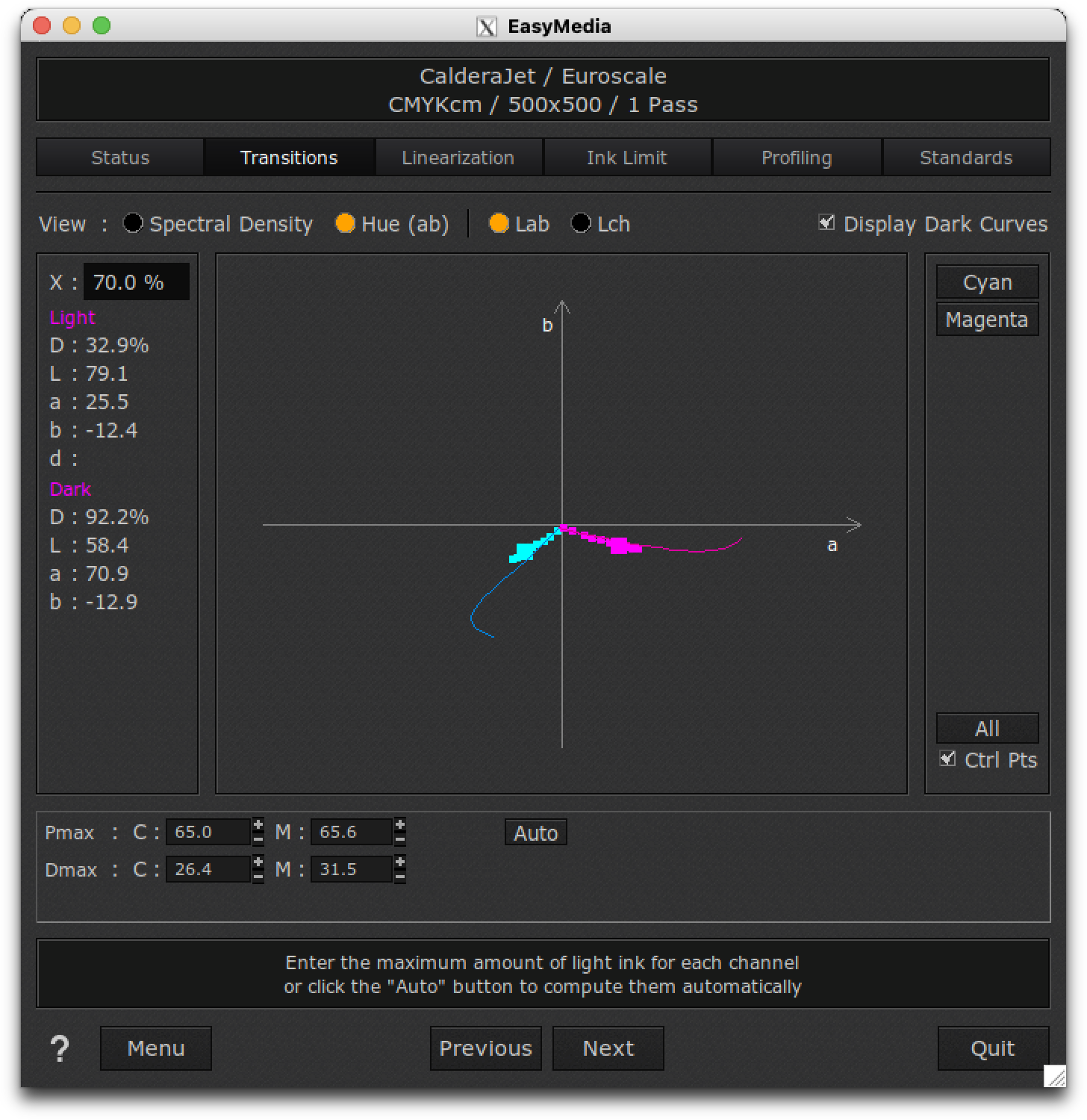
Task: Click the large cyan control point on the curve
Action: tap(525, 552)
